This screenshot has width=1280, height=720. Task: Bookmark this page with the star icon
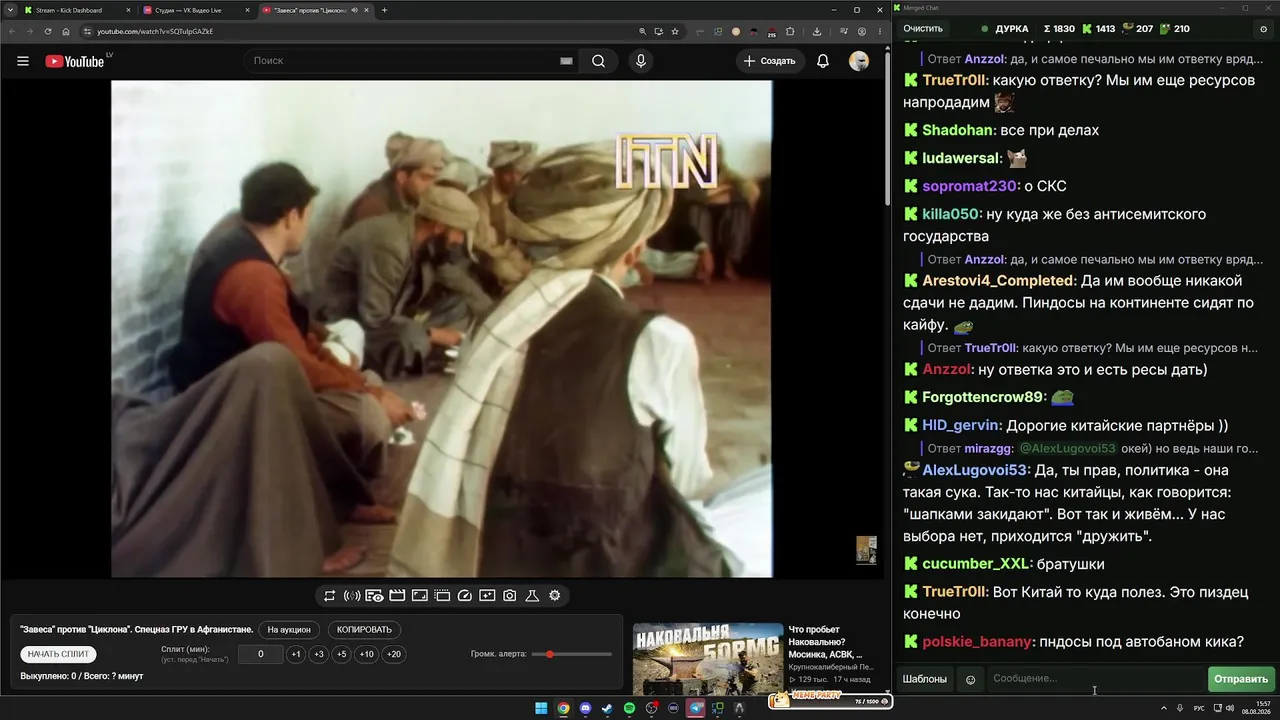pos(675,31)
